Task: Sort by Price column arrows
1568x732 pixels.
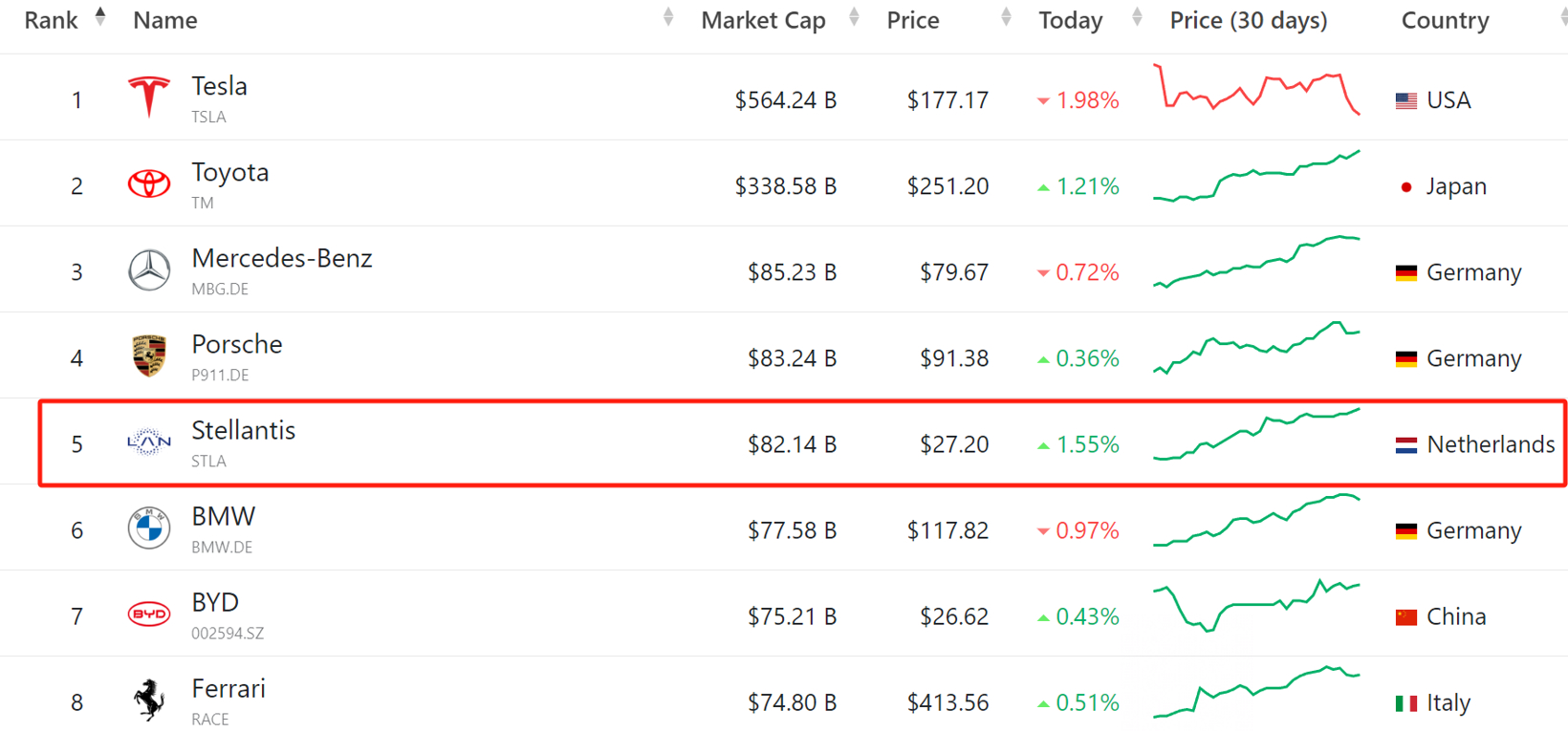Action: (x=1006, y=16)
